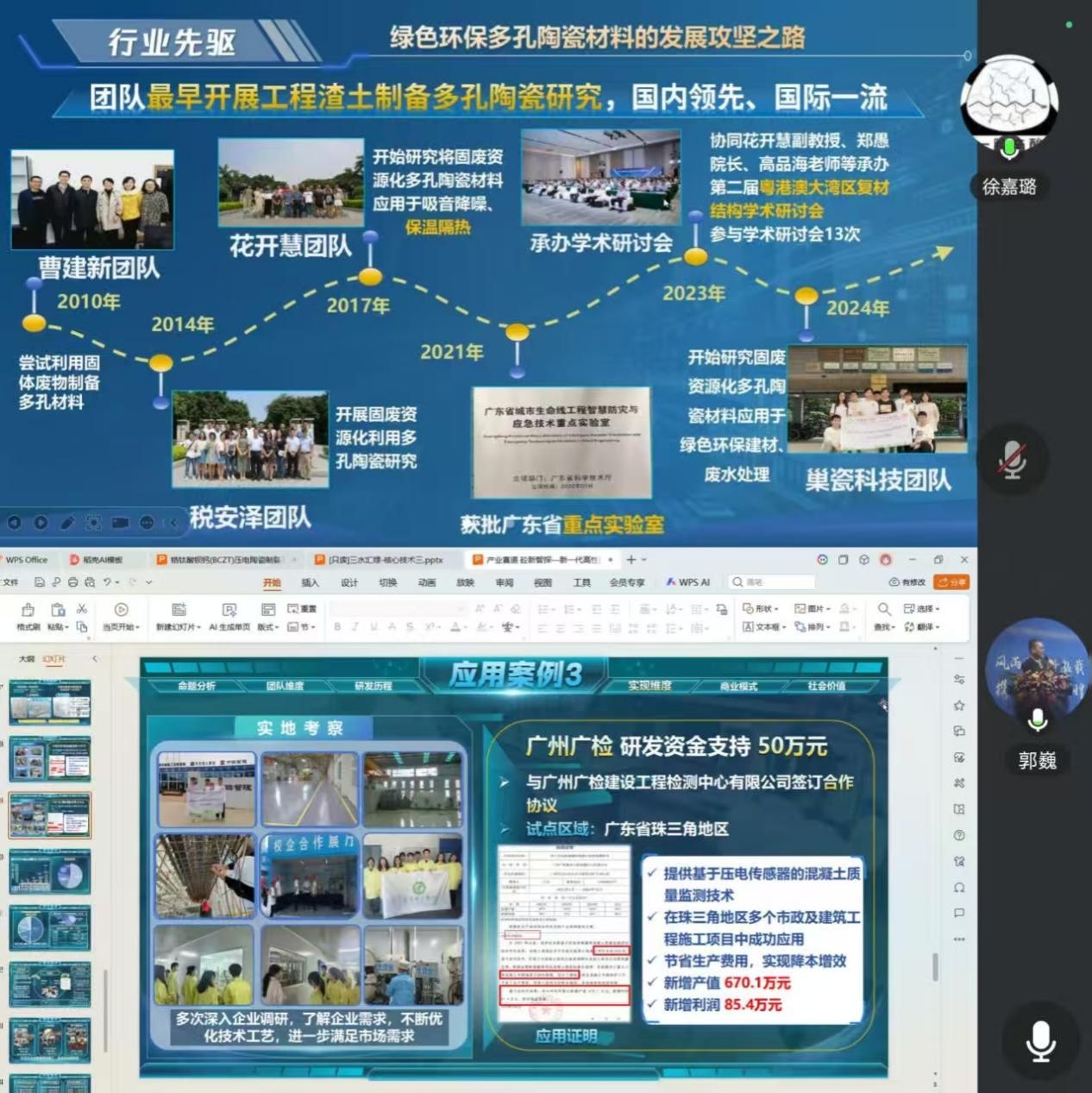
Task: Expand the Shape dropdown in the ribbon
Action: (759, 609)
